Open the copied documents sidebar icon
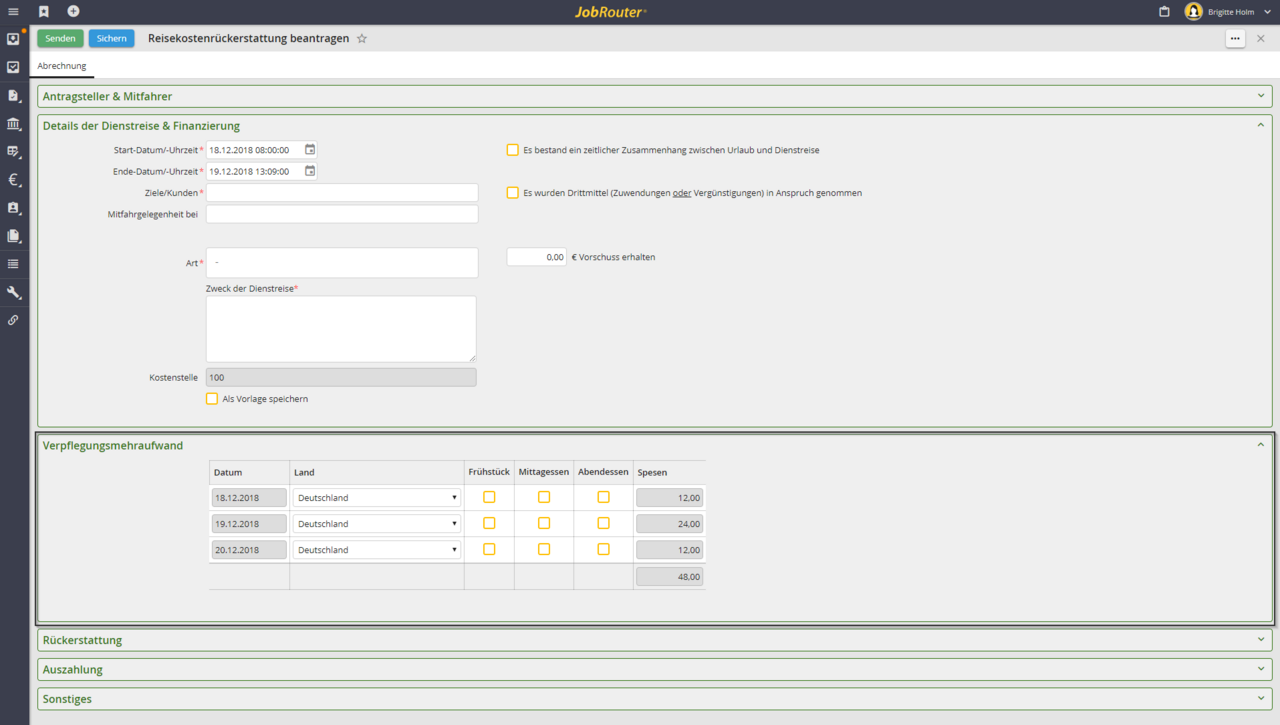The image size is (1280, 725). pyautogui.click(x=13, y=236)
